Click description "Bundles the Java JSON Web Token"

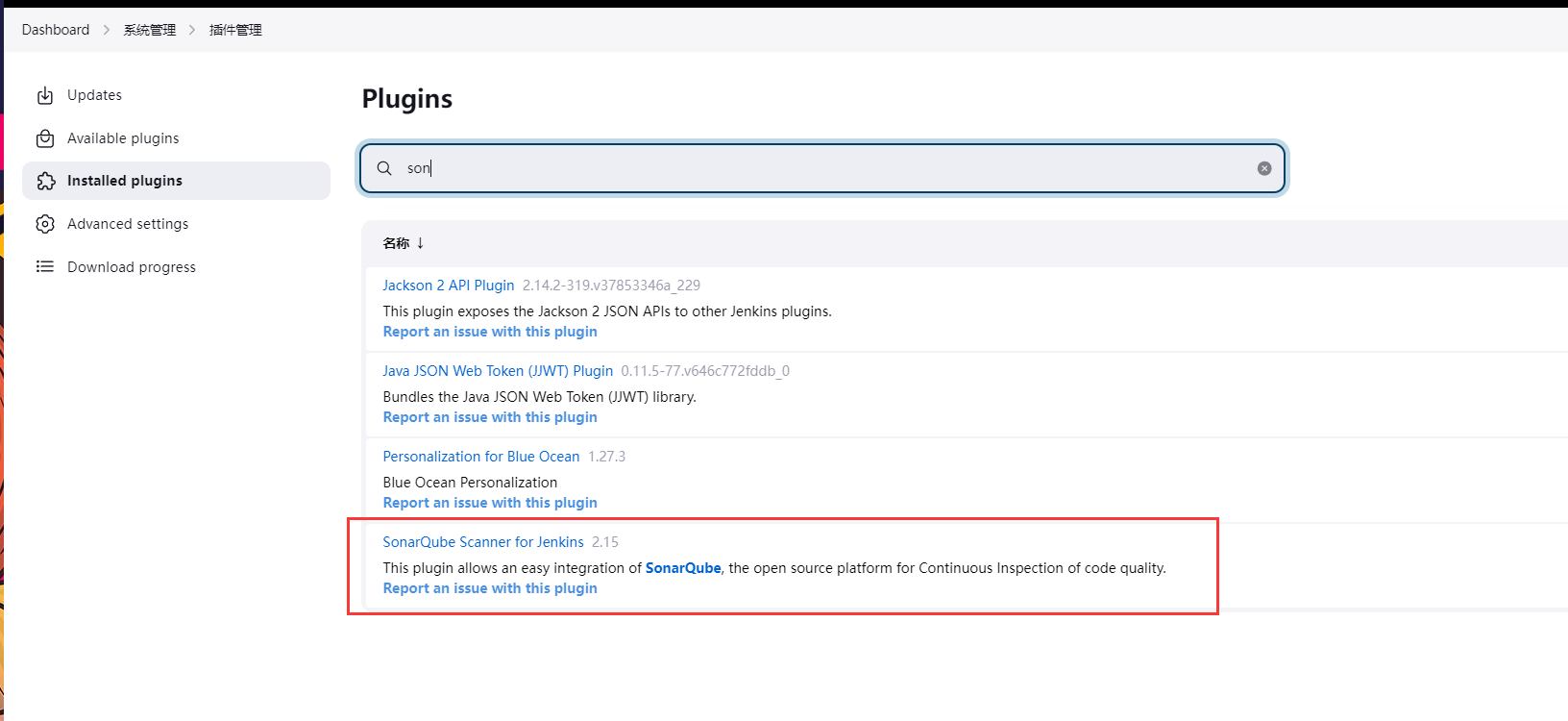coord(540,397)
